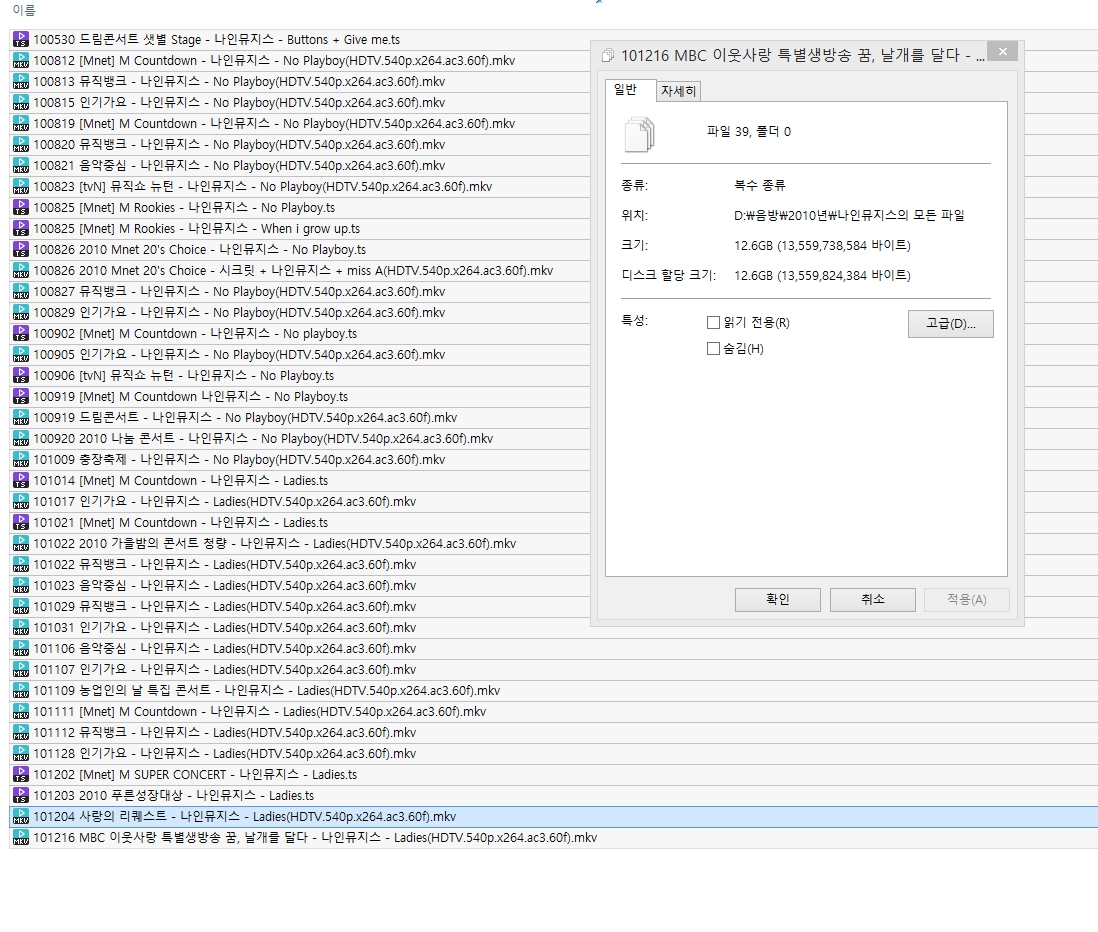Toggle the 숨김(H) checkbox

pos(714,349)
